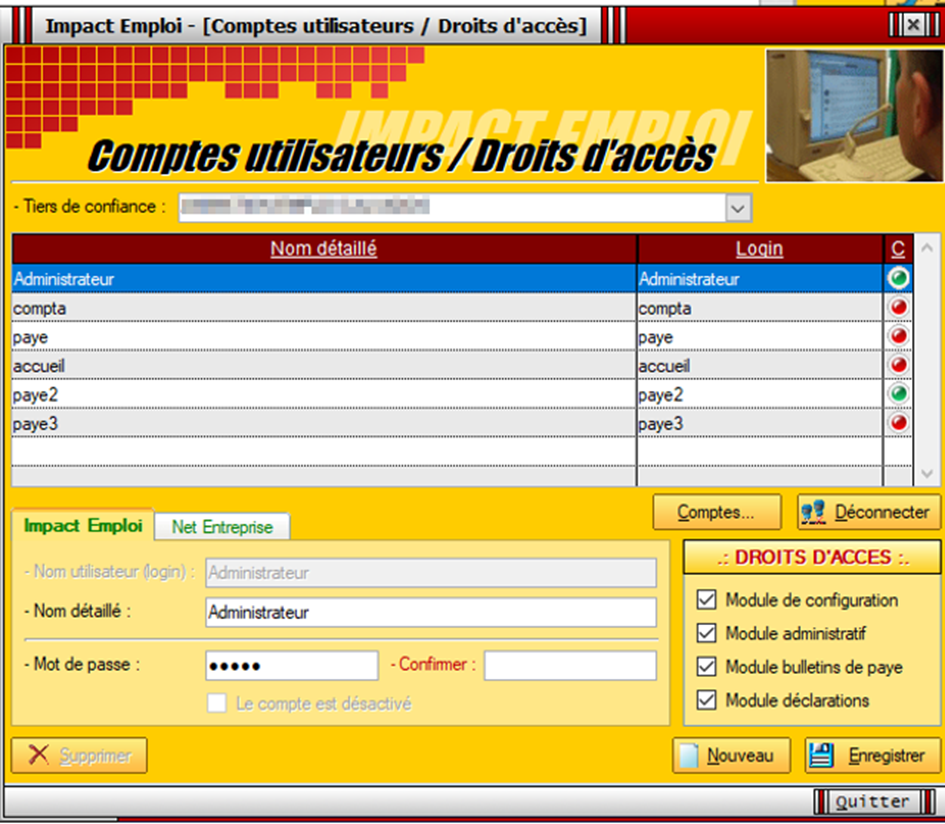Image resolution: width=945 pixels, height=824 pixels.
Task: Uncheck the Module déclarations checkbox
Action: pos(706,700)
